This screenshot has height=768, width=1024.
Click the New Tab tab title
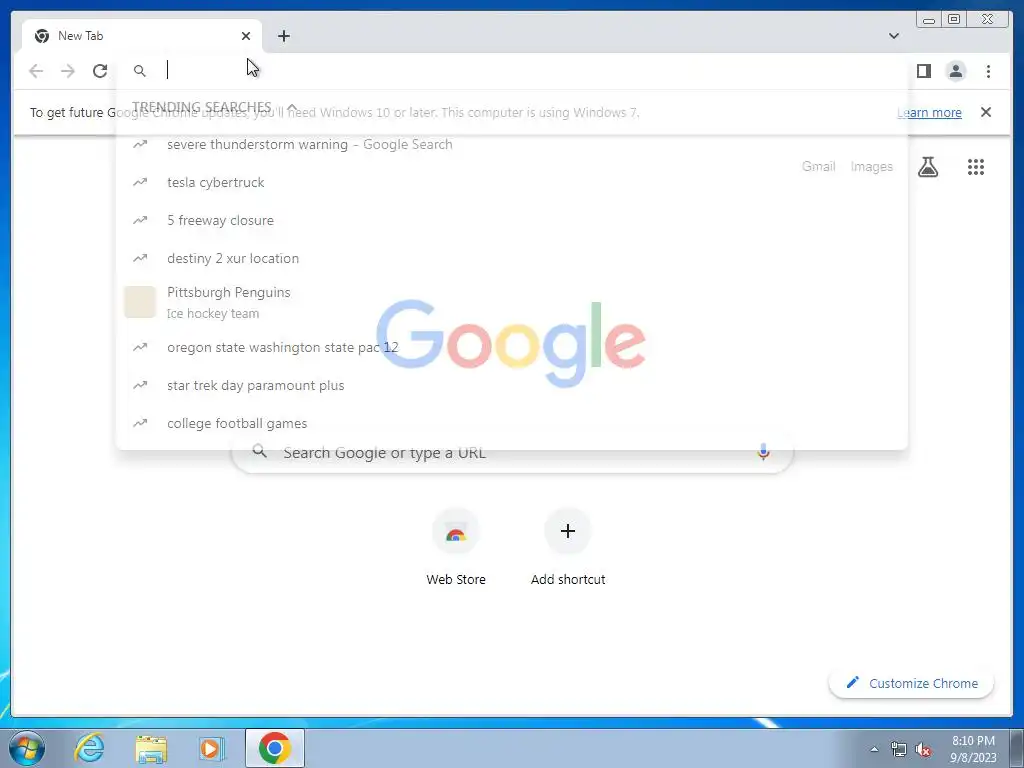pyautogui.click(x=80, y=36)
